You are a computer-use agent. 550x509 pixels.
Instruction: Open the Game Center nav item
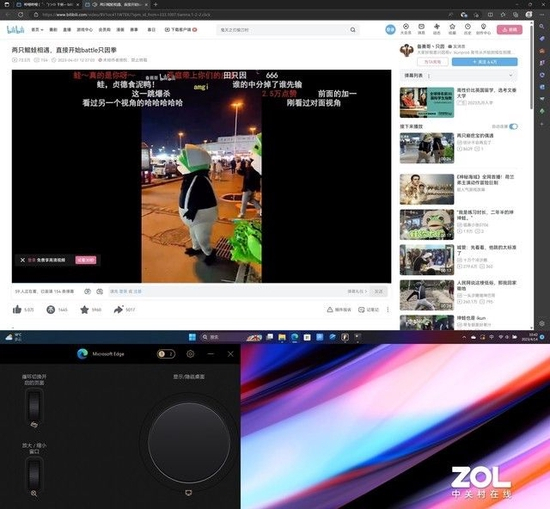click(85, 30)
